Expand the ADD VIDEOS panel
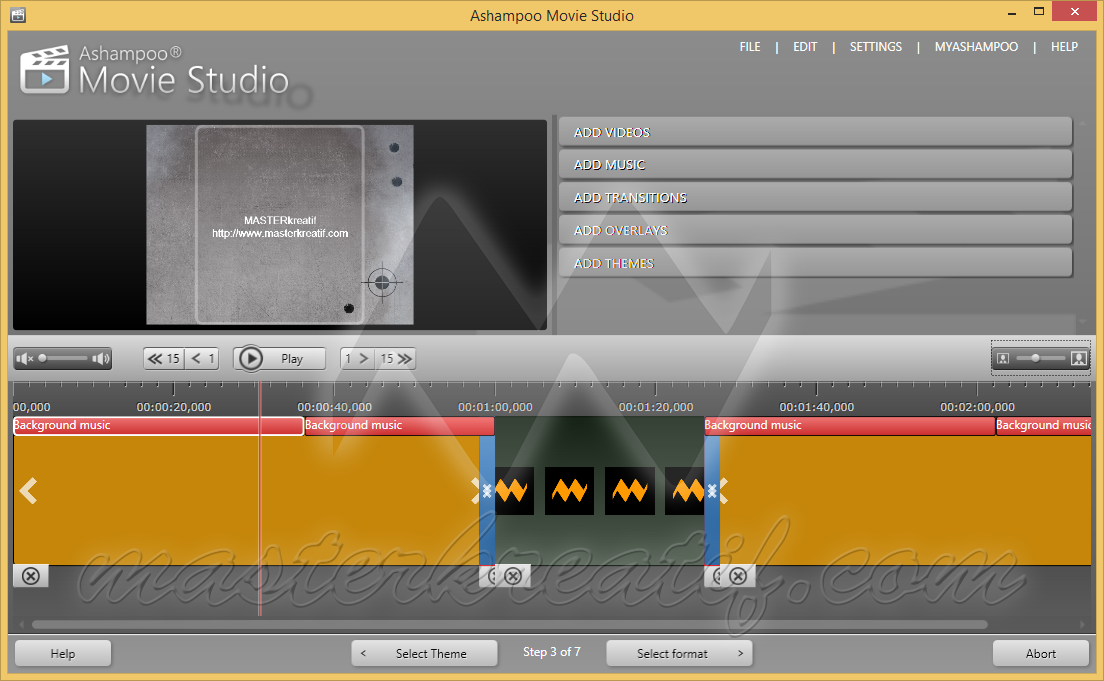 [815, 132]
